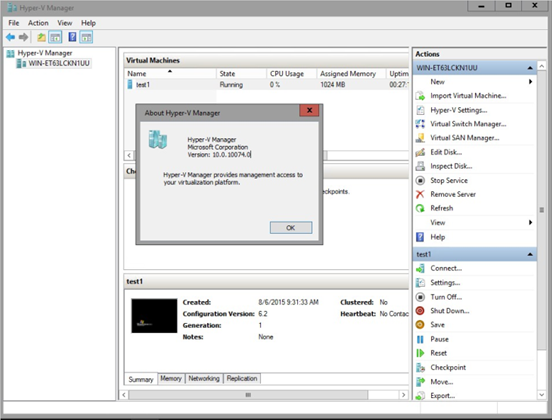Click the bottom scrollbar left arrow
The width and height of the screenshot is (552, 420).
[x=124, y=395]
